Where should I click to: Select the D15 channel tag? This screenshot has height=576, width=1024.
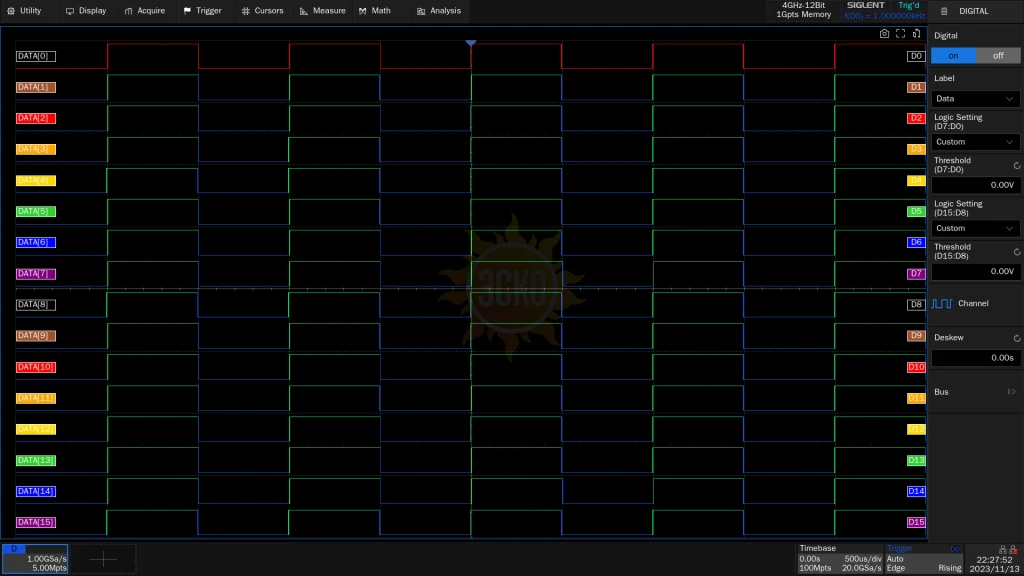[x=916, y=522]
